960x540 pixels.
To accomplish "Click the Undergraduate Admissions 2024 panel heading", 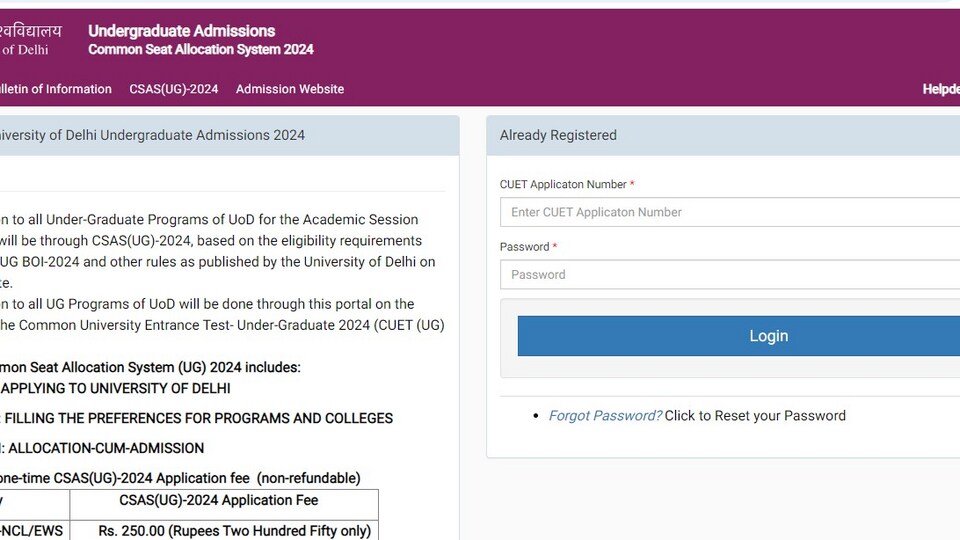I will [x=152, y=135].
